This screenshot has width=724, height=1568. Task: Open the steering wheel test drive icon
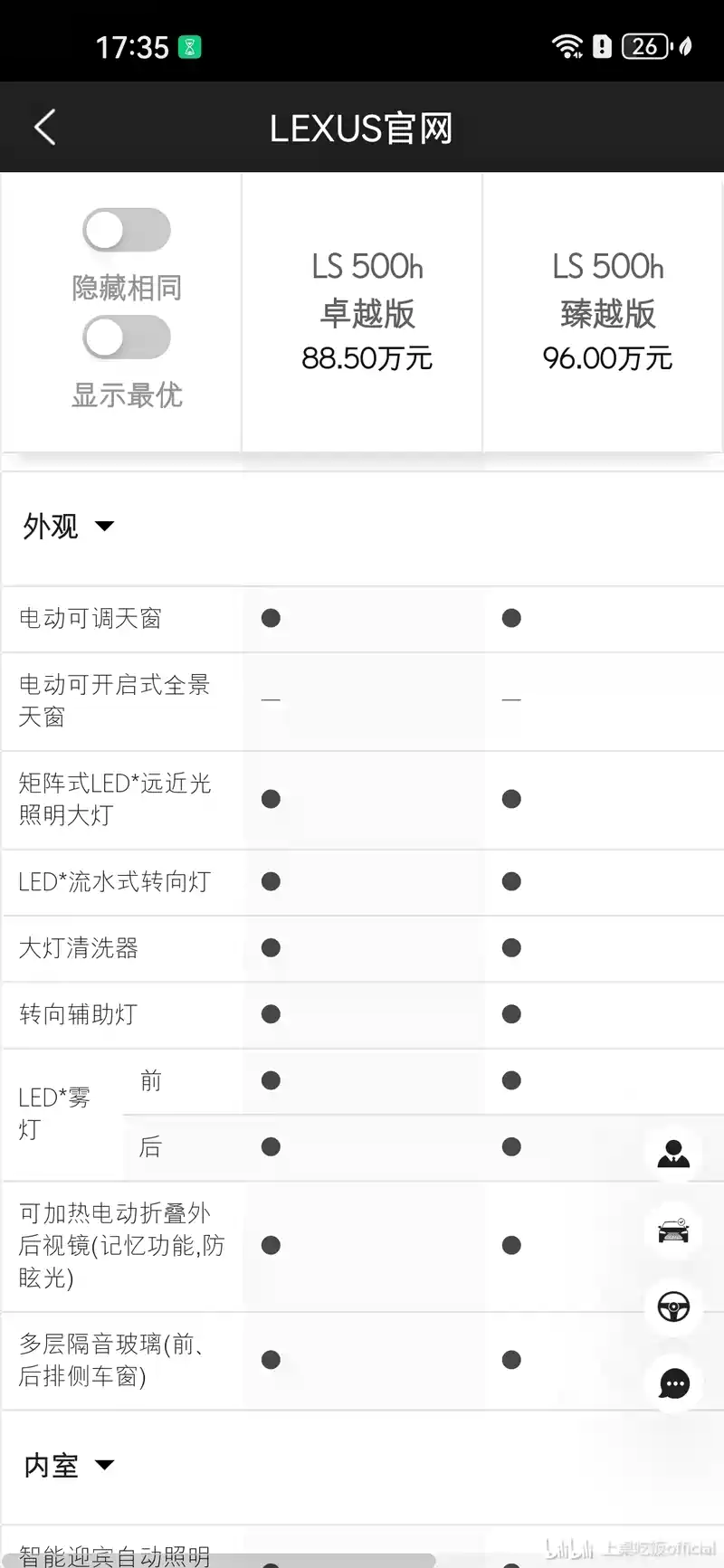tap(673, 1307)
